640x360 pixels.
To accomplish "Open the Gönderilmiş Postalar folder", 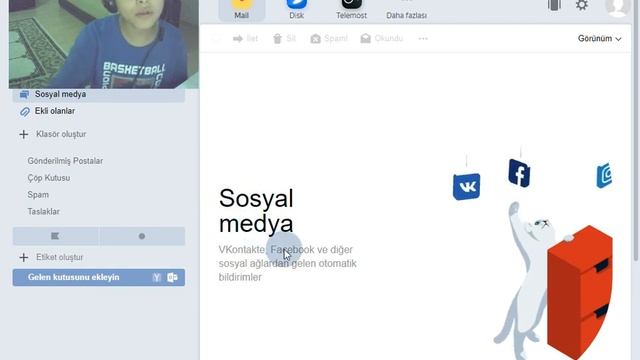I will point(65,161).
